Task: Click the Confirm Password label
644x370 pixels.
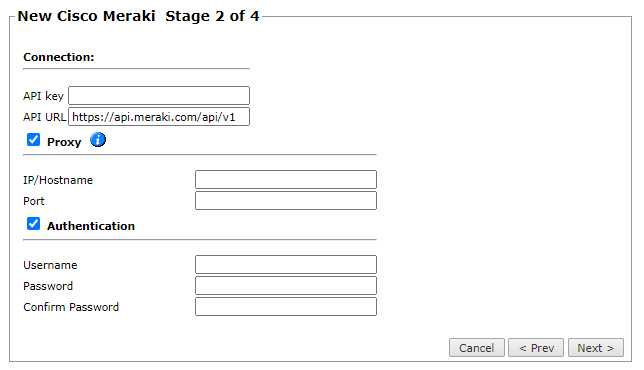Action: click(71, 307)
